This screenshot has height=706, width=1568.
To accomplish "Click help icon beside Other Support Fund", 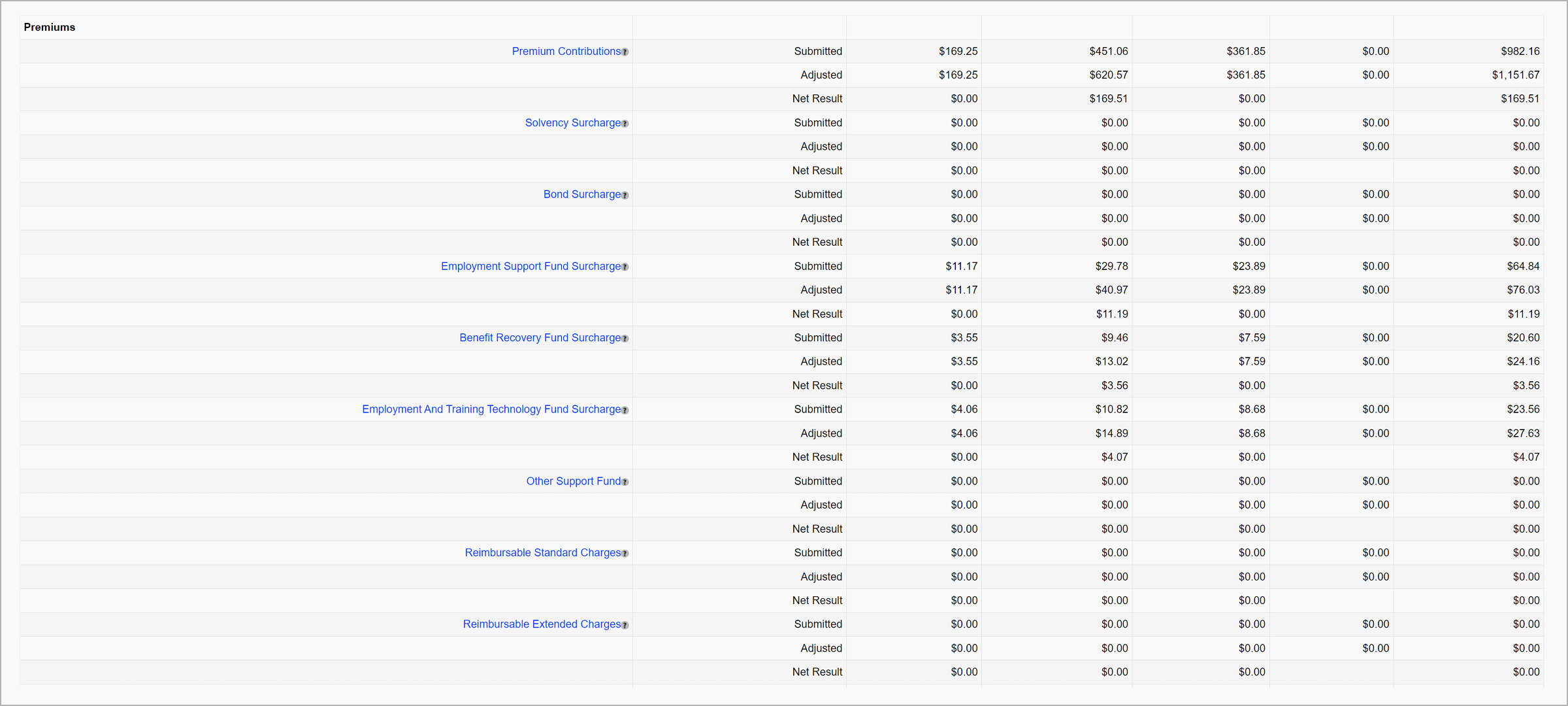I will tap(625, 482).
